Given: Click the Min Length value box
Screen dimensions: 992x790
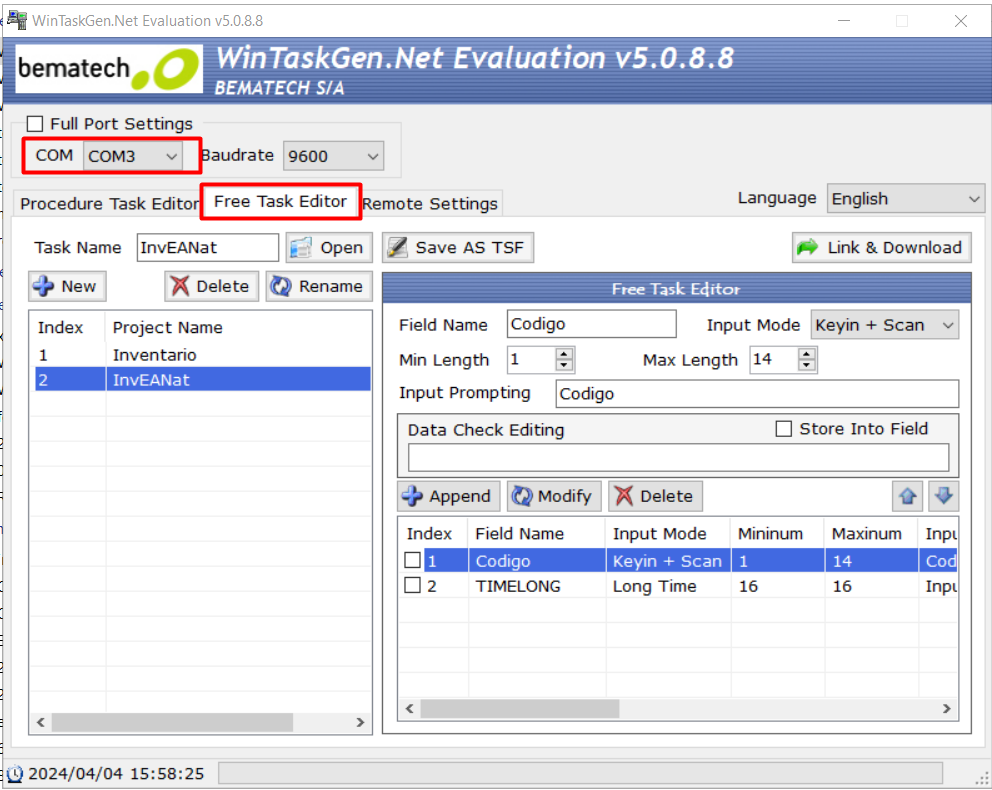Looking at the screenshot, I should 531,359.
